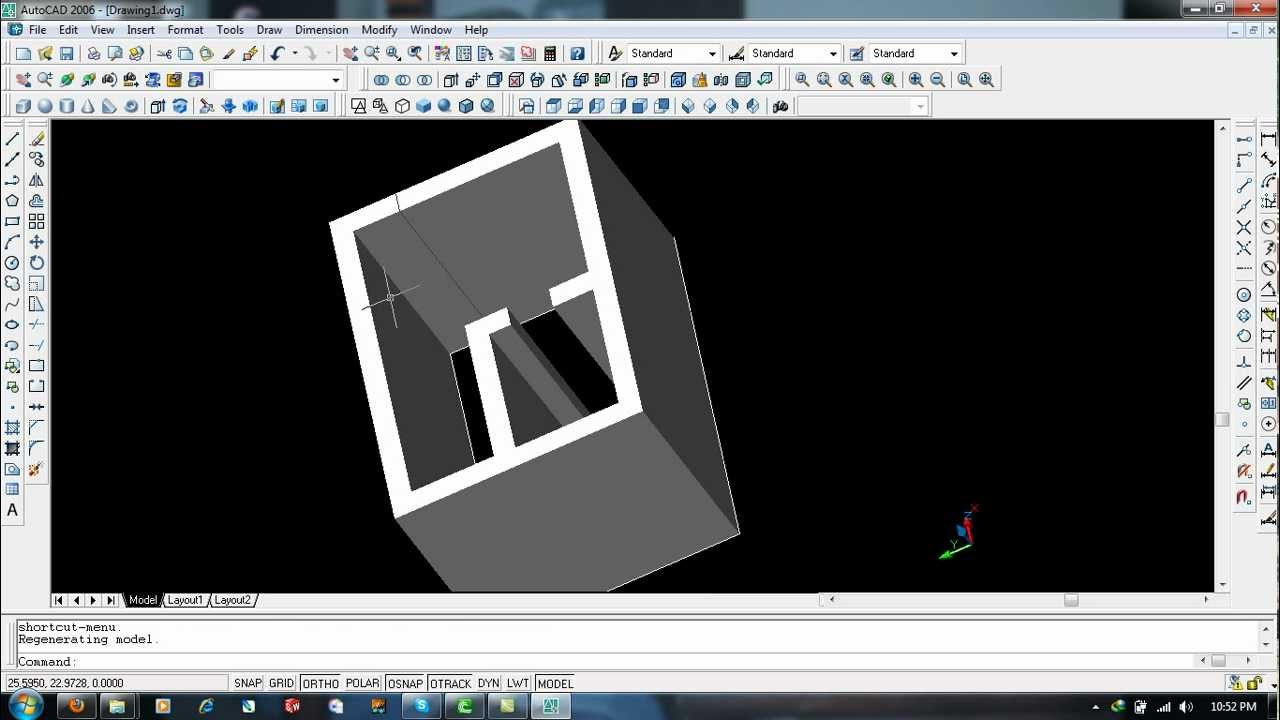The image size is (1280, 720).
Task: Click the Zoom Out minus magnifier icon
Action: pos(938,80)
